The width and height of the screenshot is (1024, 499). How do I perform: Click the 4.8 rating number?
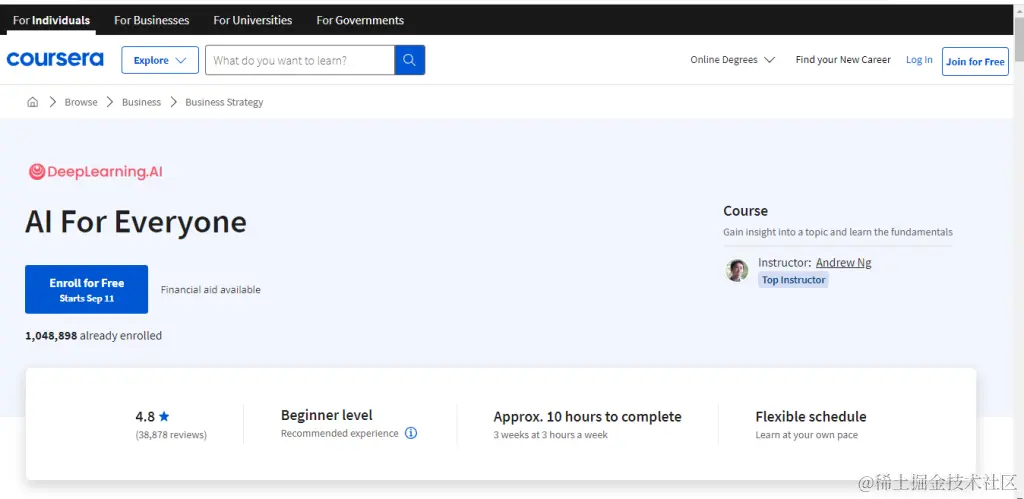click(x=145, y=416)
